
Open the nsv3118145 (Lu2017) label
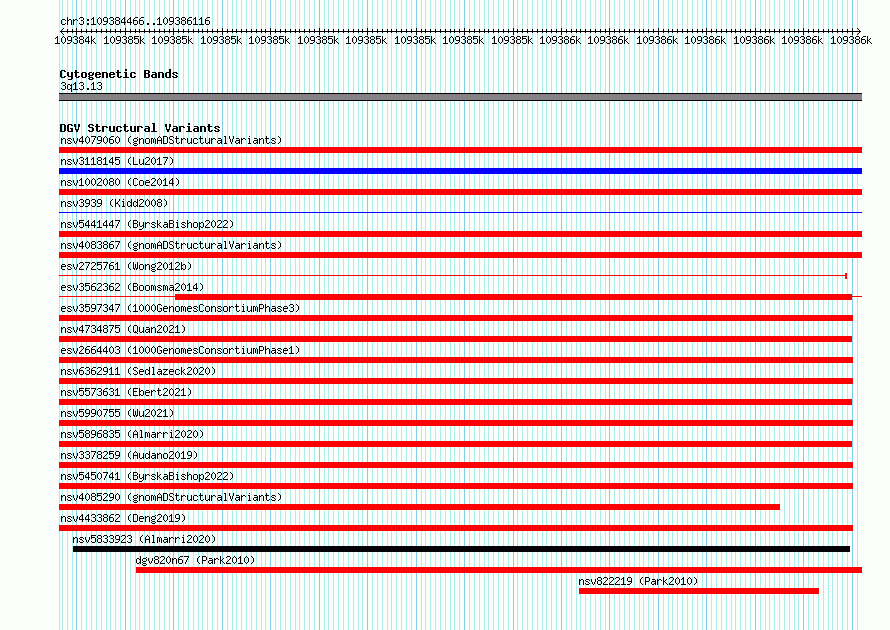click(117, 161)
